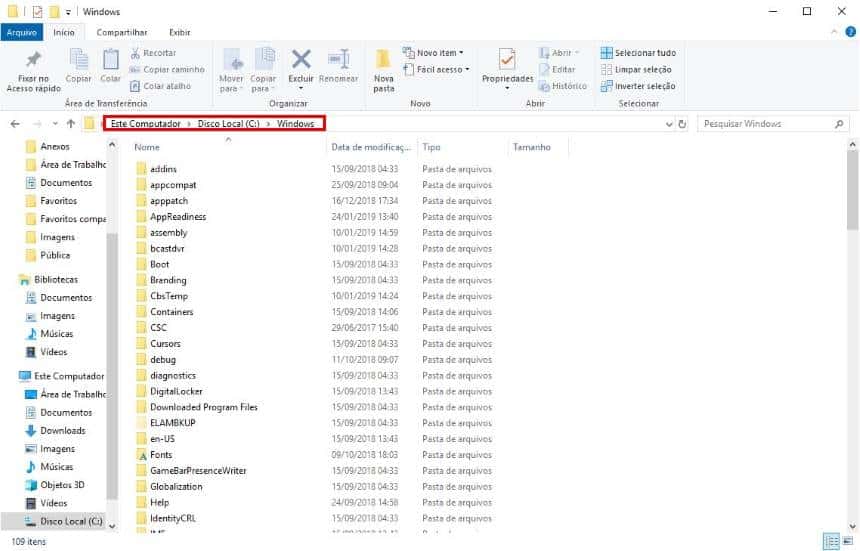Click the Excluir X icon
The image size is (860, 551).
pos(301,59)
